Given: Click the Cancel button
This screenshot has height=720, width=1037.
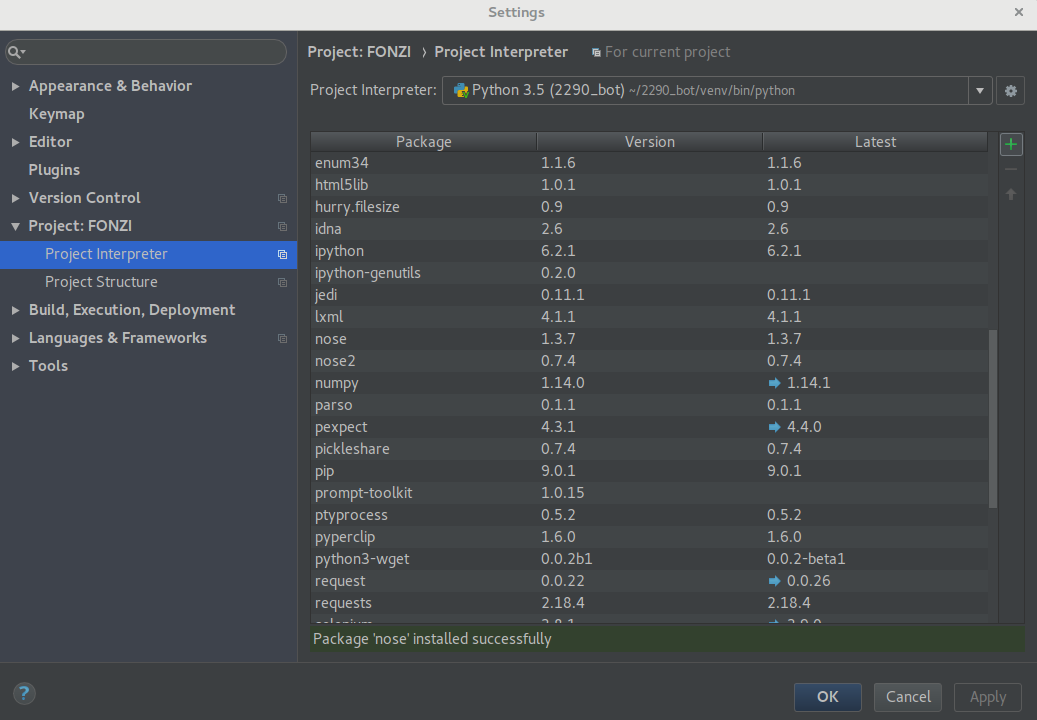Looking at the screenshot, I should [908, 697].
